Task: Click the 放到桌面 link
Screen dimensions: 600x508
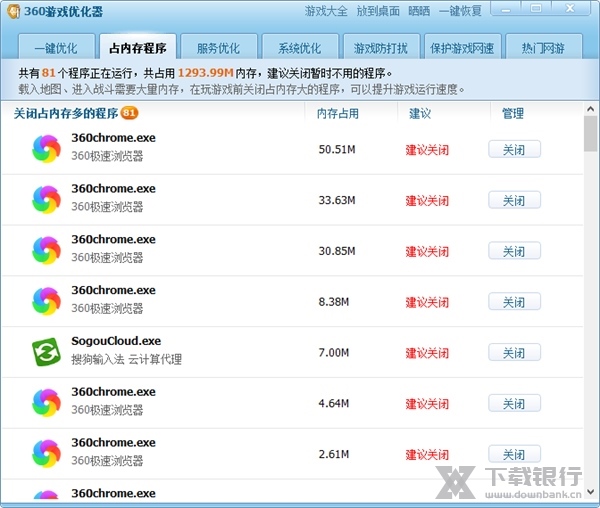Action: [378, 11]
